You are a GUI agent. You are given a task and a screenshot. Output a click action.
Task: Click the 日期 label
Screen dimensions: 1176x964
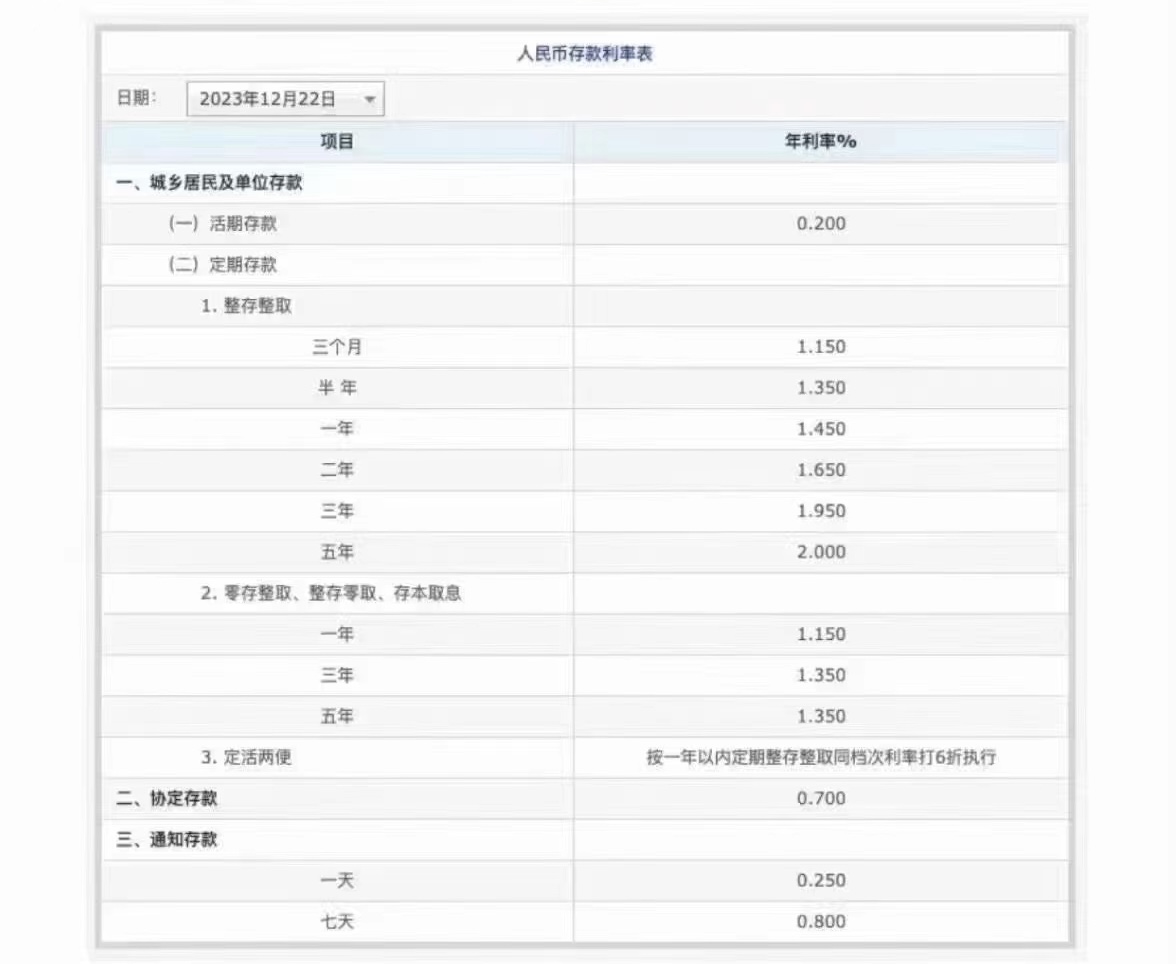pos(136,98)
